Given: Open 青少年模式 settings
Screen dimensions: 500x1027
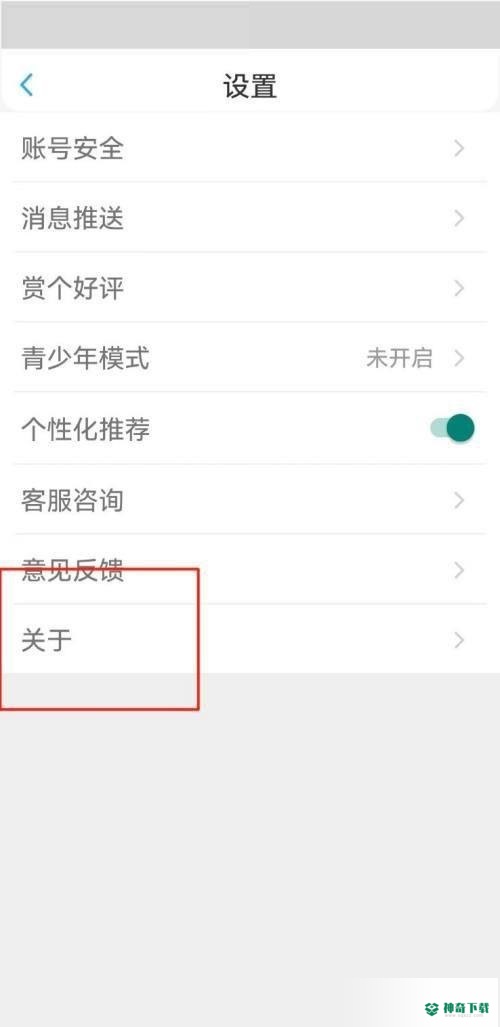Looking at the screenshot, I should click(250, 358).
